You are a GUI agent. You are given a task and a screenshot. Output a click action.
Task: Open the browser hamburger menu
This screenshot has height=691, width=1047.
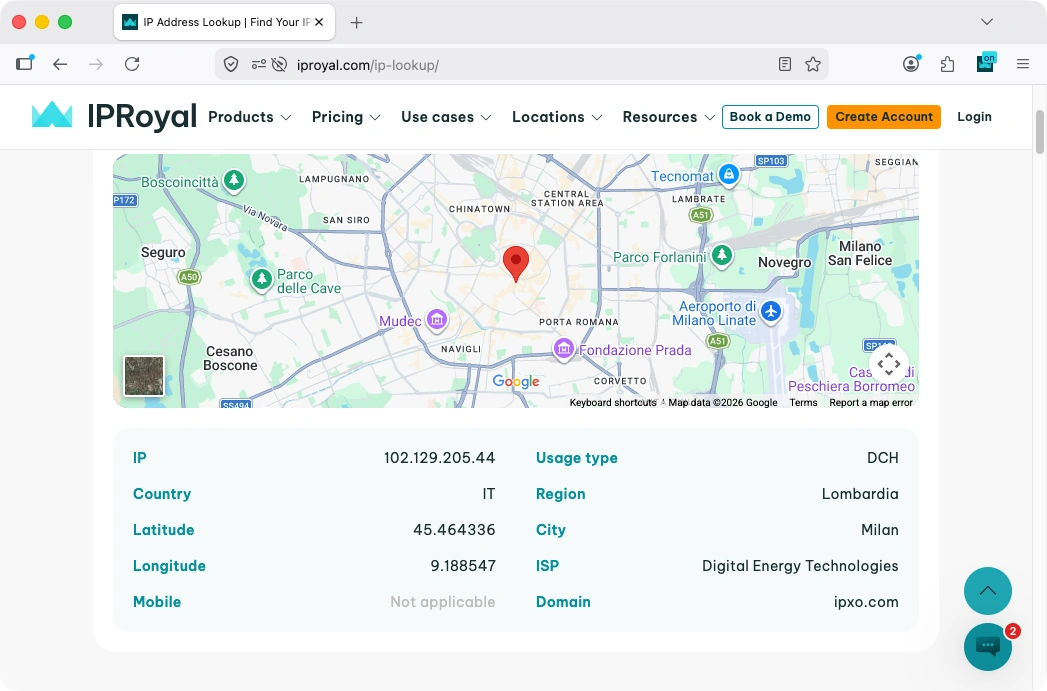coord(1022,64)
